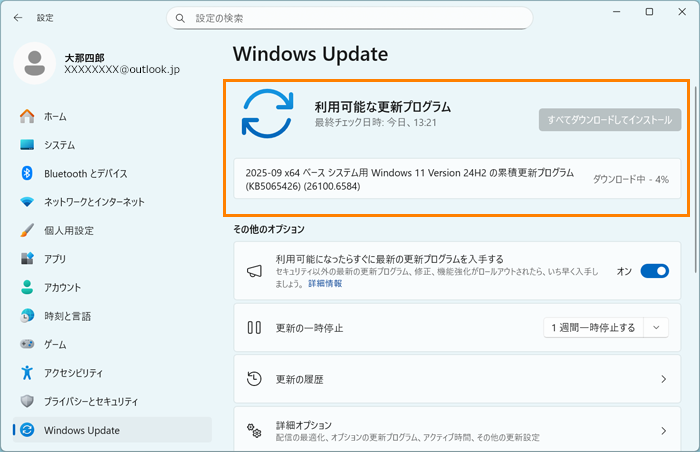The image size is (700, 452).
Task: Open アカウント settings
Action: (62, 288)
